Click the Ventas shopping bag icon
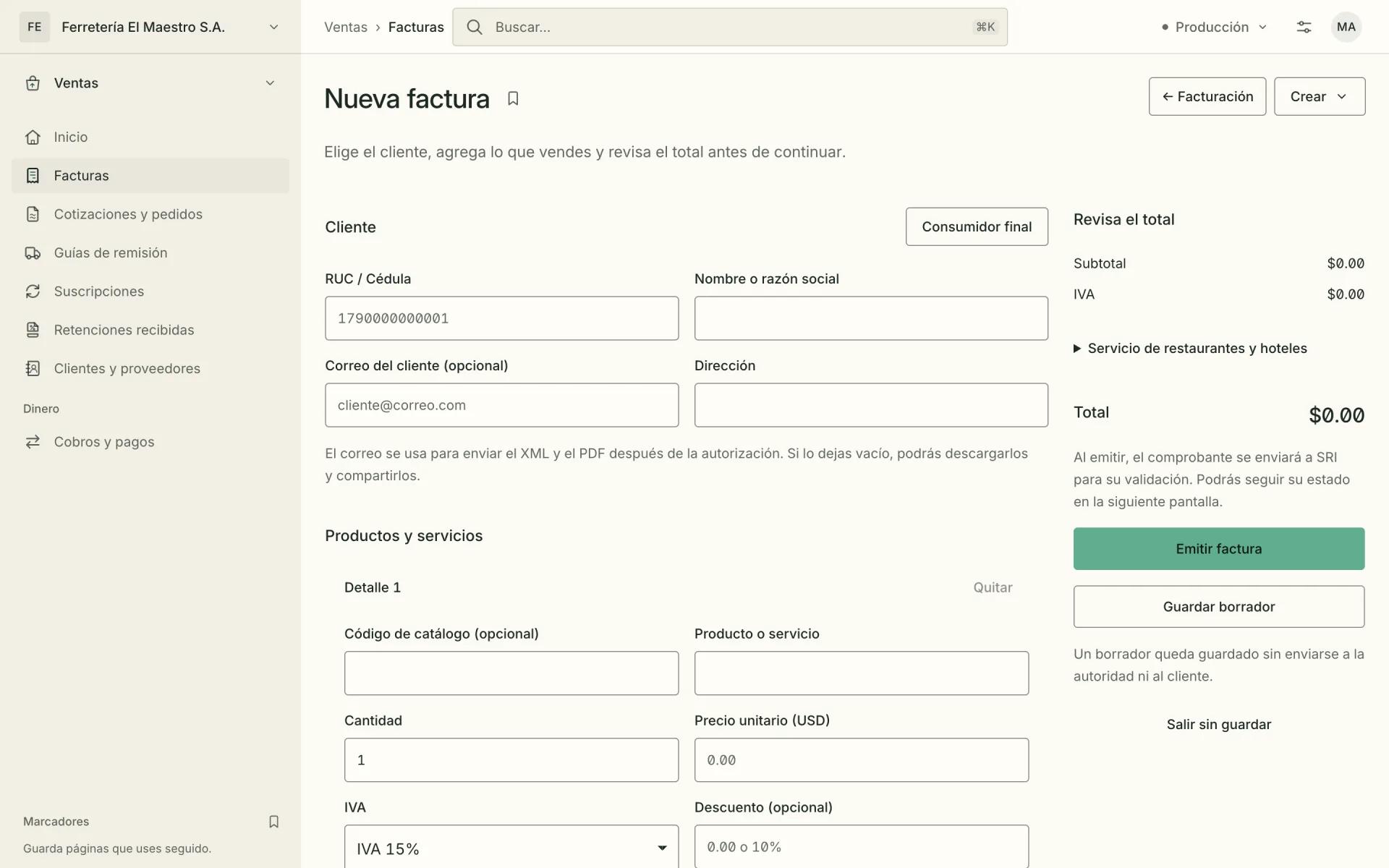Screen dimensions: 1389x868 (33, 83)
